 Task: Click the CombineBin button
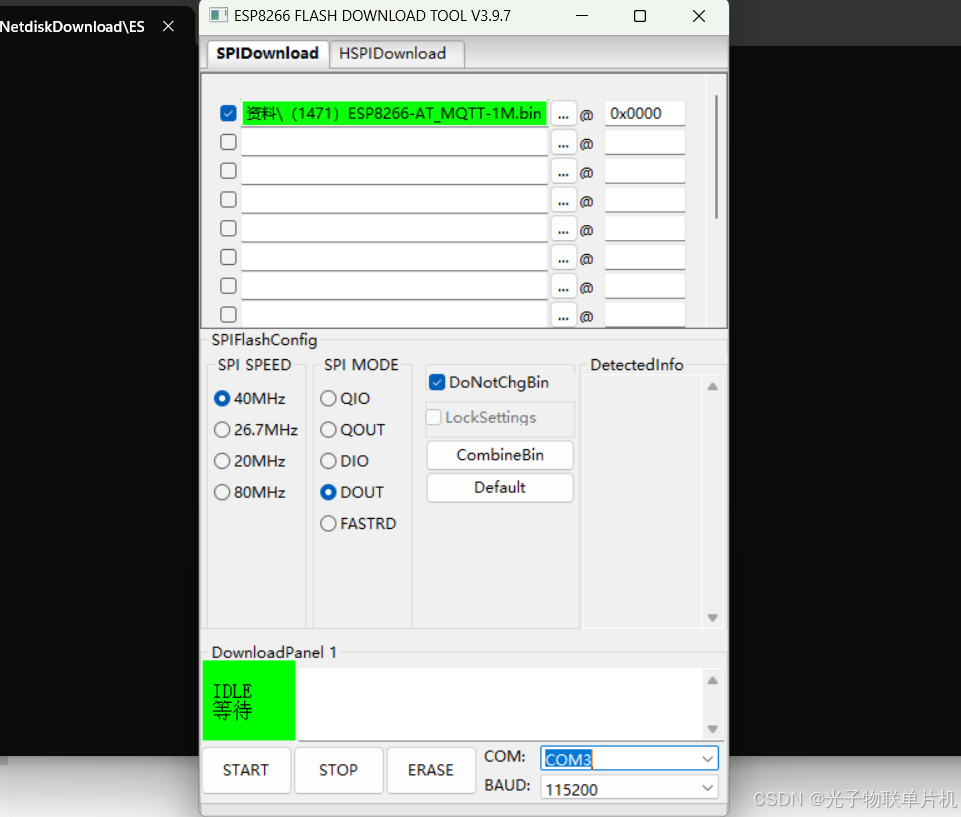[500, 455]
